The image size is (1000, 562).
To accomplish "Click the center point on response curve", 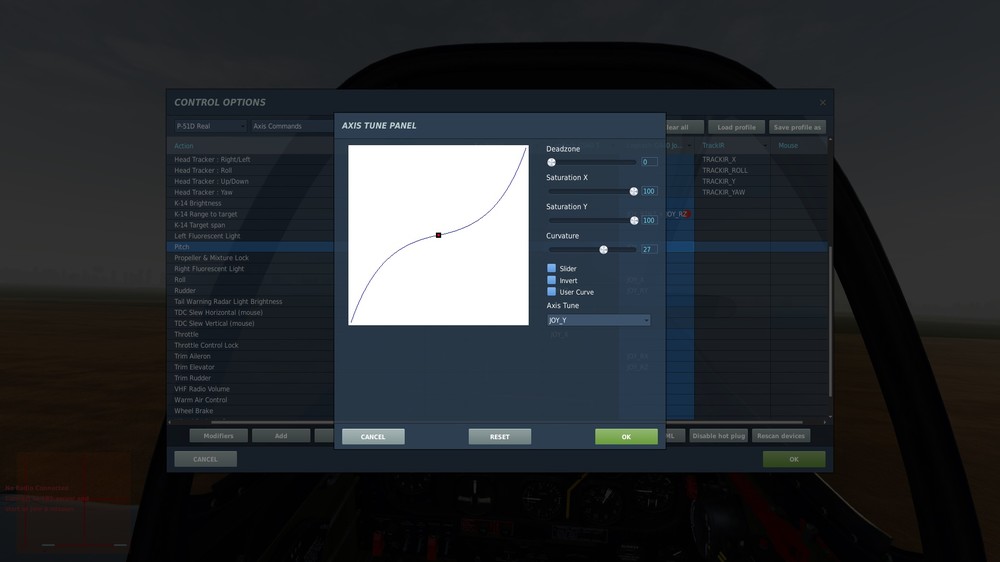I will pyautogui.click(x=438, y=235).
